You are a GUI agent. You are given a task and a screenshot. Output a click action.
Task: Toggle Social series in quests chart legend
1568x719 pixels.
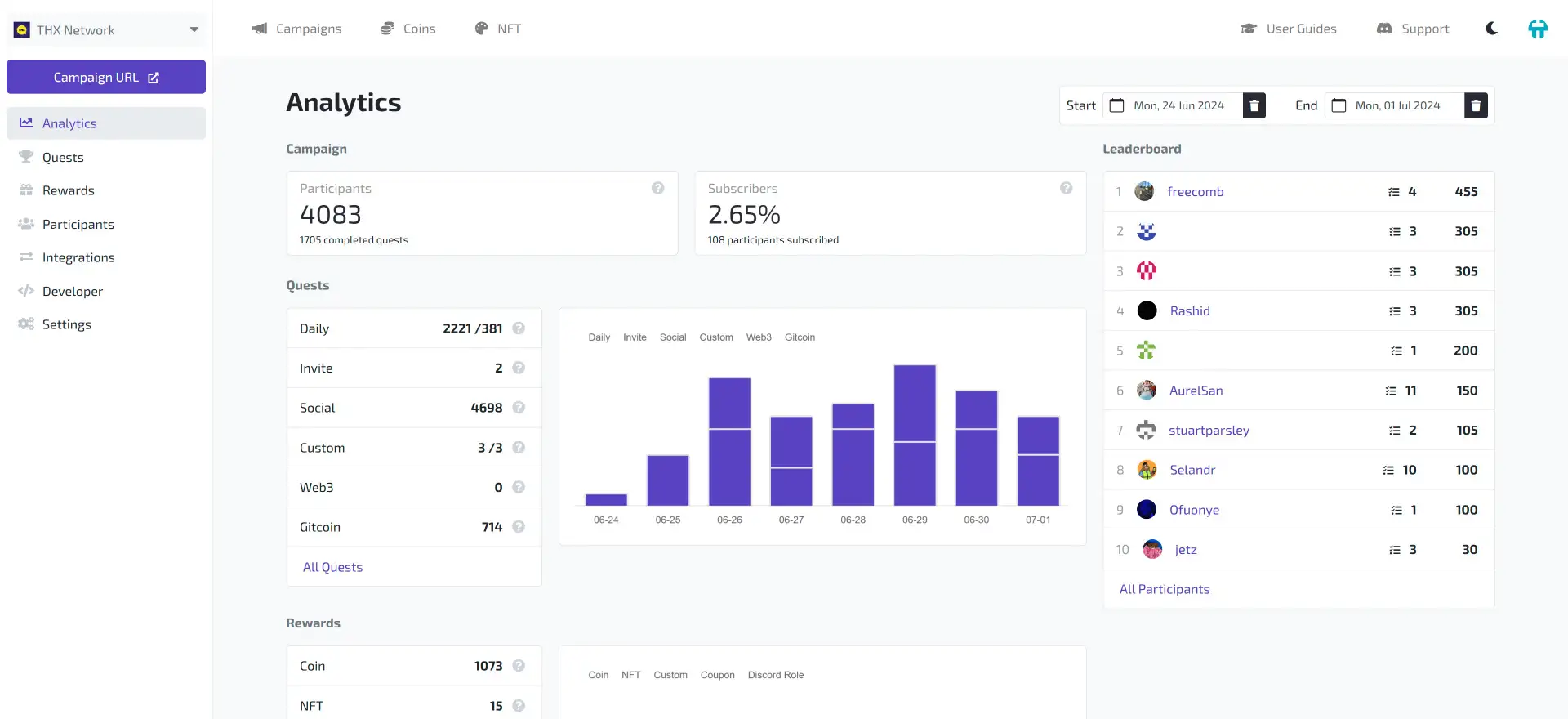tap(672, 337)
